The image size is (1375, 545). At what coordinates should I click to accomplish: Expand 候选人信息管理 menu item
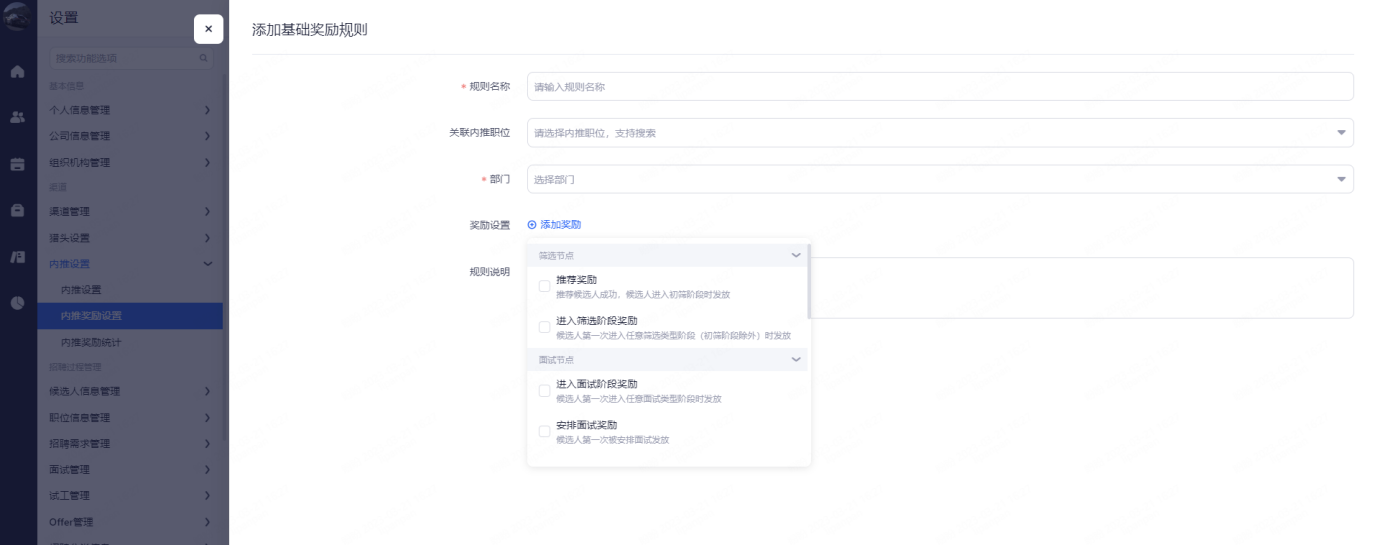click(x=129, y=391)
